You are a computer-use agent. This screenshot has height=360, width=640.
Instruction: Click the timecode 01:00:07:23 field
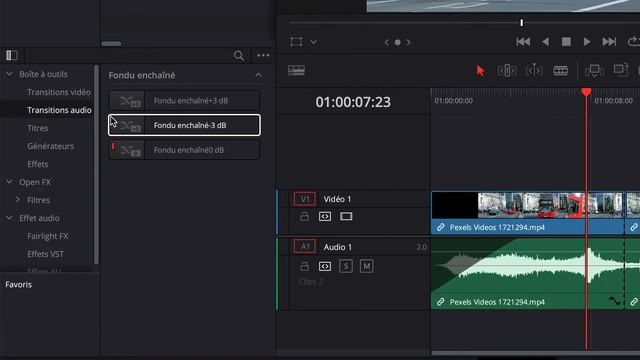tap(353, 102)
